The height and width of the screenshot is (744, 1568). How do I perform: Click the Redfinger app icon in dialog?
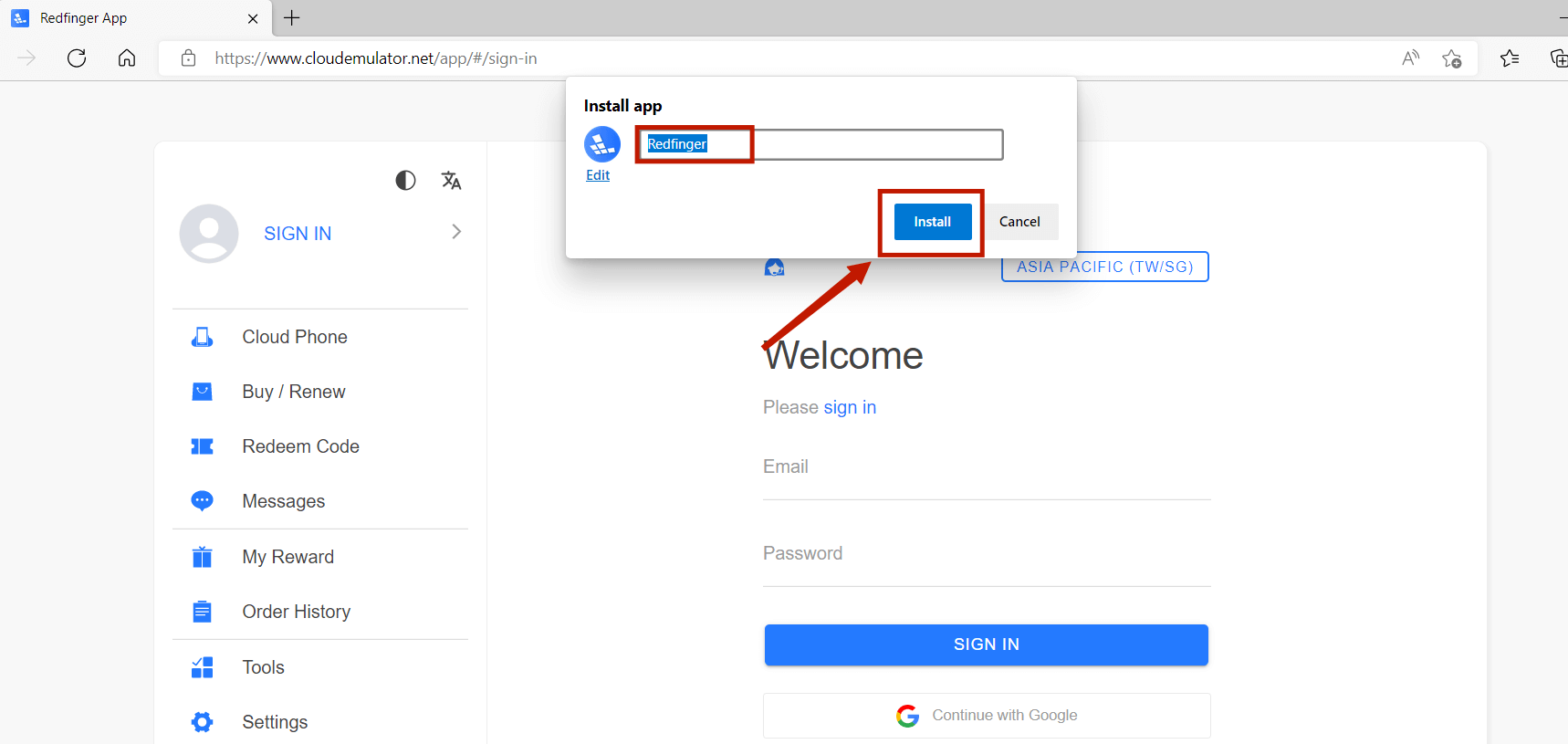[x=602, y=144]
